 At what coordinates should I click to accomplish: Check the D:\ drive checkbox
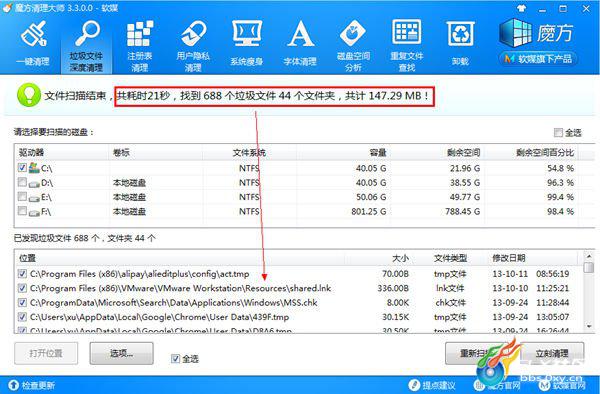tap(22, 182)
